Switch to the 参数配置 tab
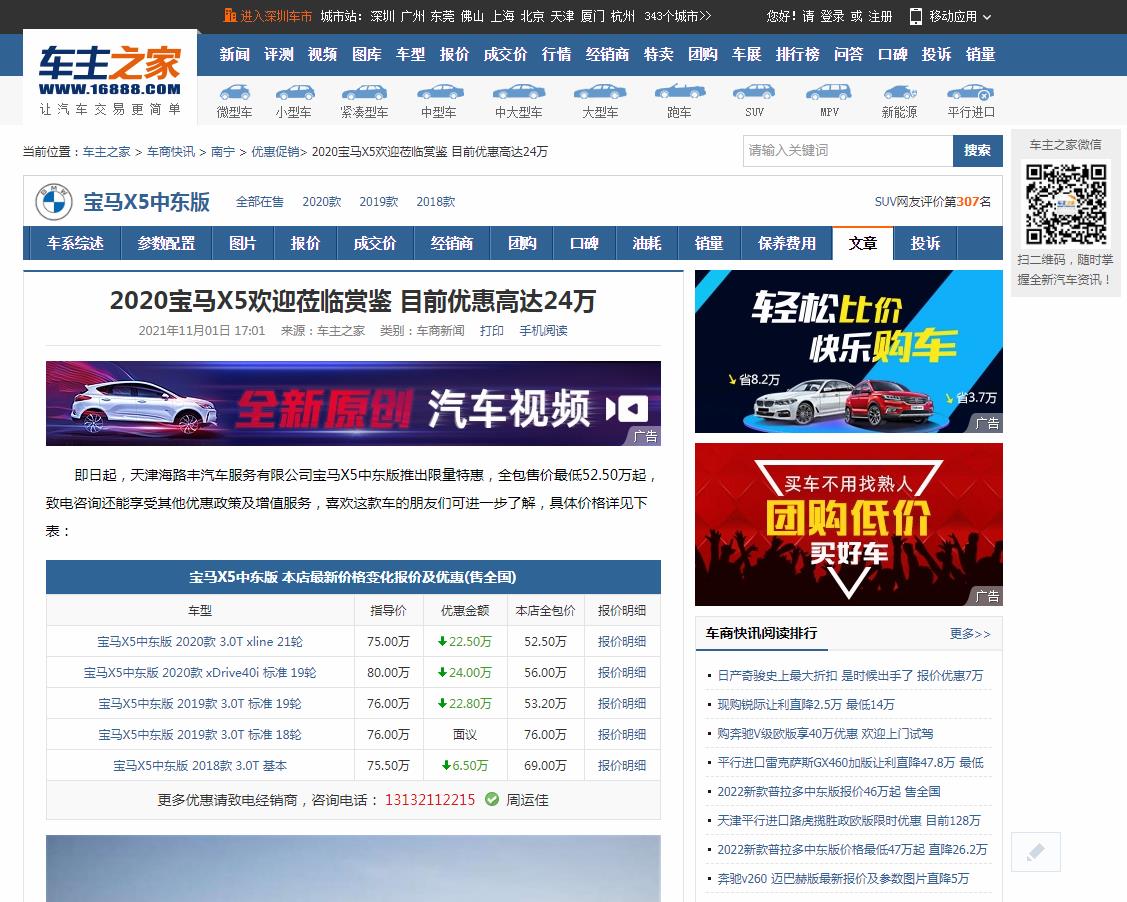The width and height of the screenshot is (1127, 902). tap(167, 243)
